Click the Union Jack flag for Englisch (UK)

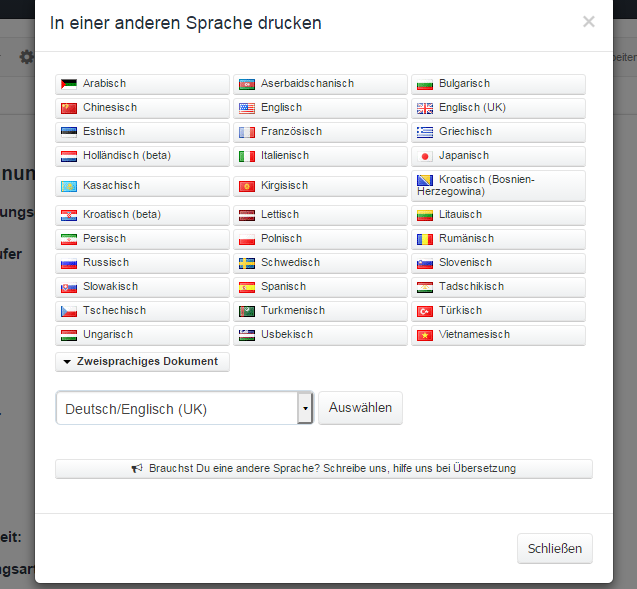425,108
